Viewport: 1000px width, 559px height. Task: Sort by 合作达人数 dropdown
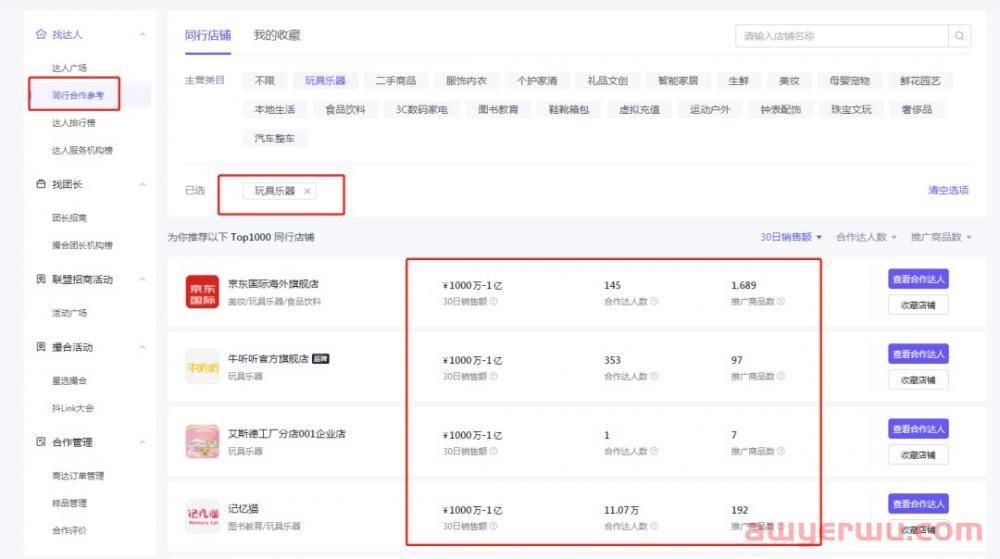[x=866, y=237]
